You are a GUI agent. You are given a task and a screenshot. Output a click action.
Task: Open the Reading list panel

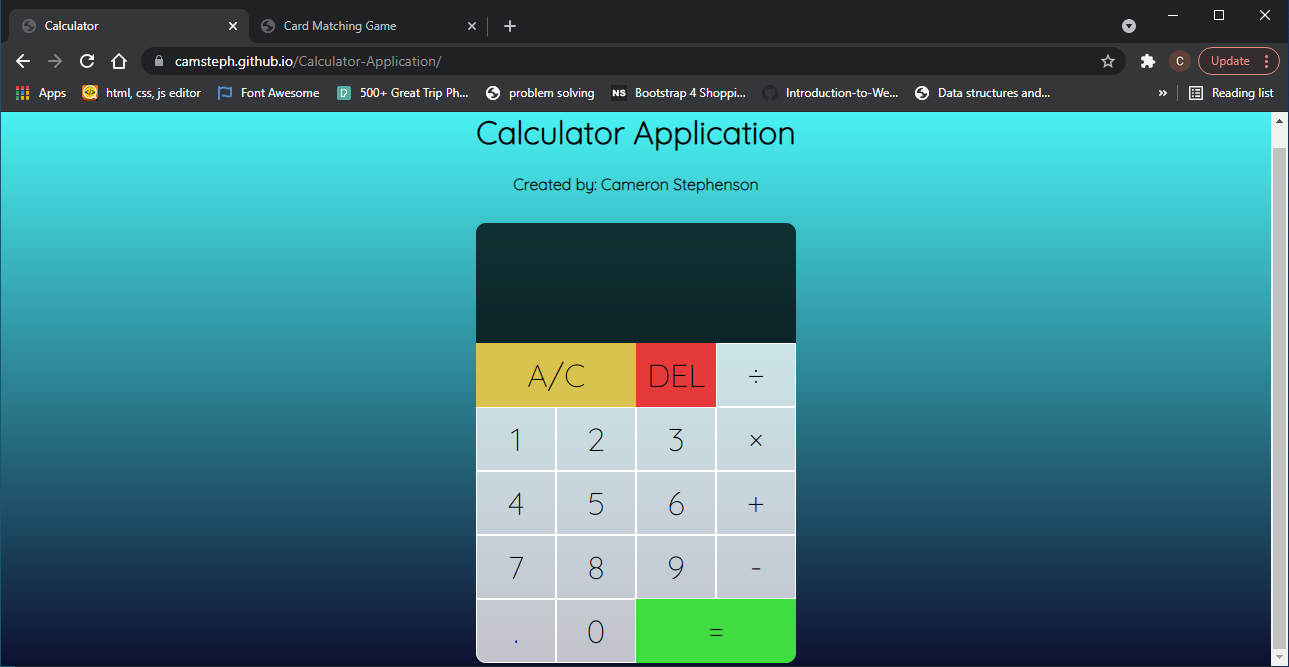[1231, 92]
